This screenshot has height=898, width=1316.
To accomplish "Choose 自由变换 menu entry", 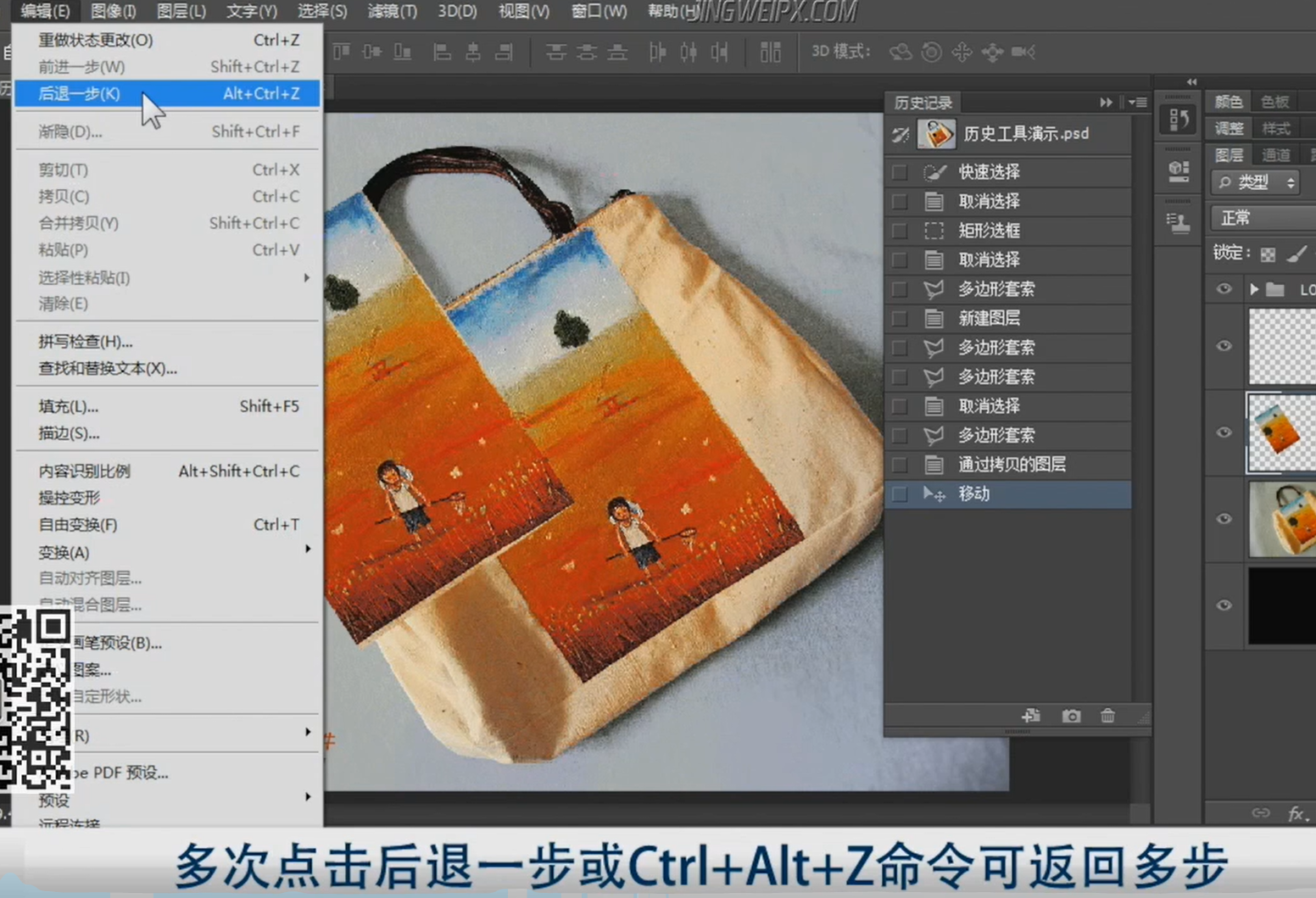I will [167, 525].
